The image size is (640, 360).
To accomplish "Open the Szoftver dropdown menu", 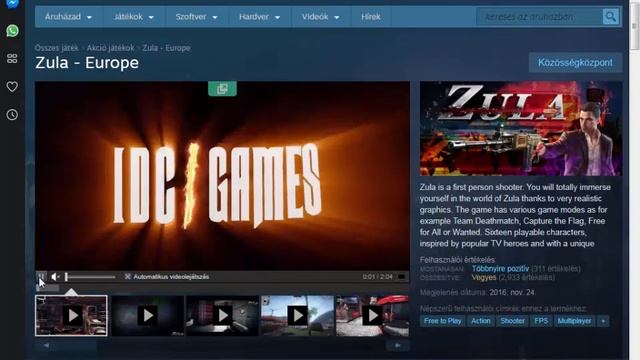I will point(196,17).
